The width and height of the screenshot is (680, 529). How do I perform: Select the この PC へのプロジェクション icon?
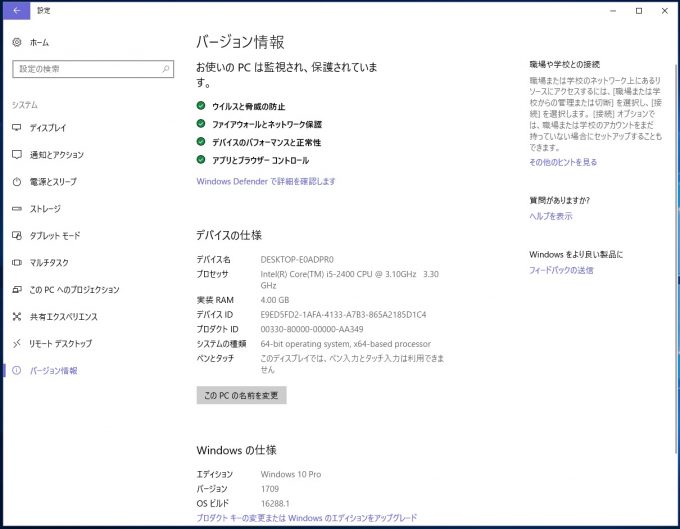[x=17, y=289]
